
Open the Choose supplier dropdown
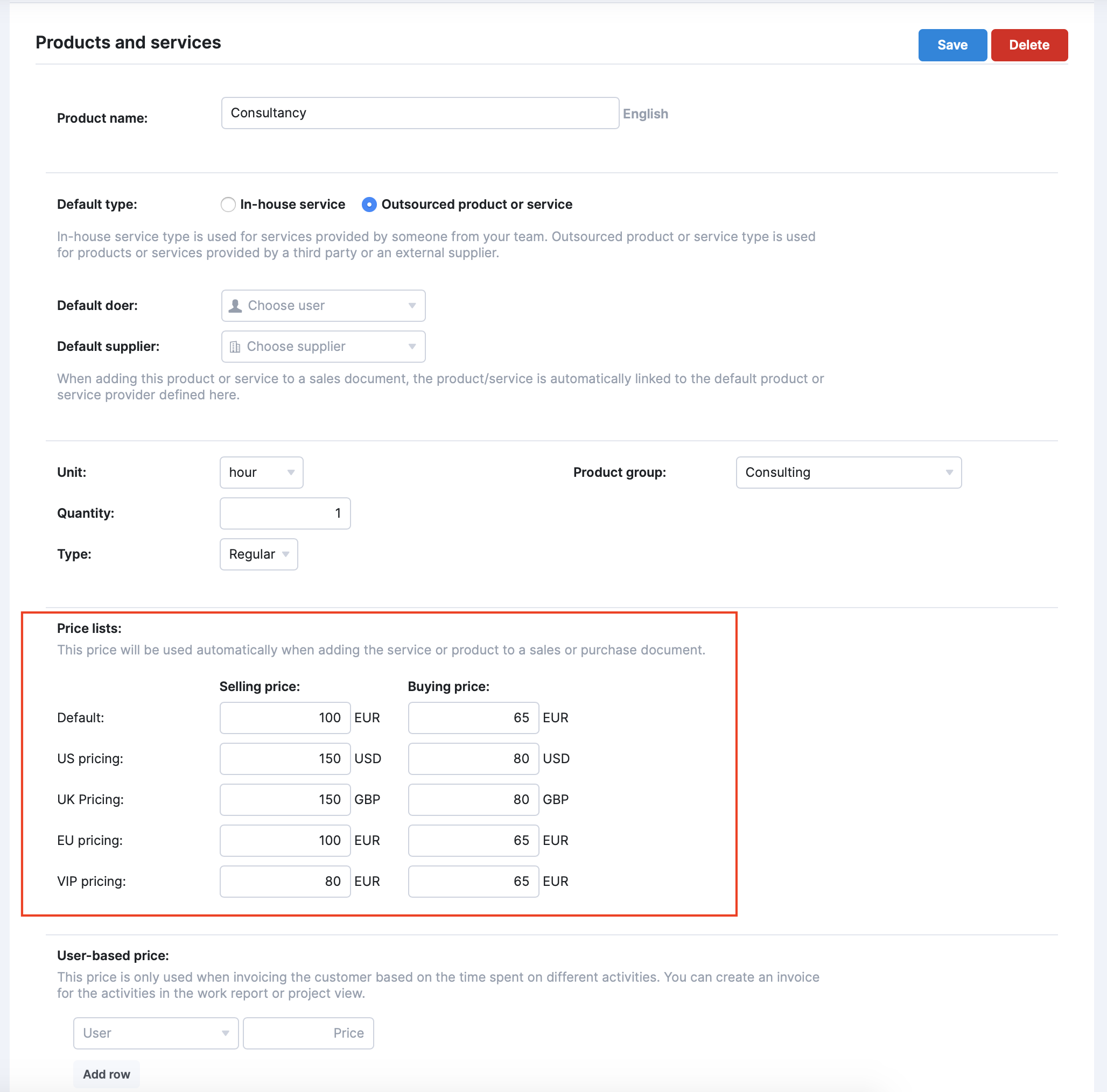[323, 347]
